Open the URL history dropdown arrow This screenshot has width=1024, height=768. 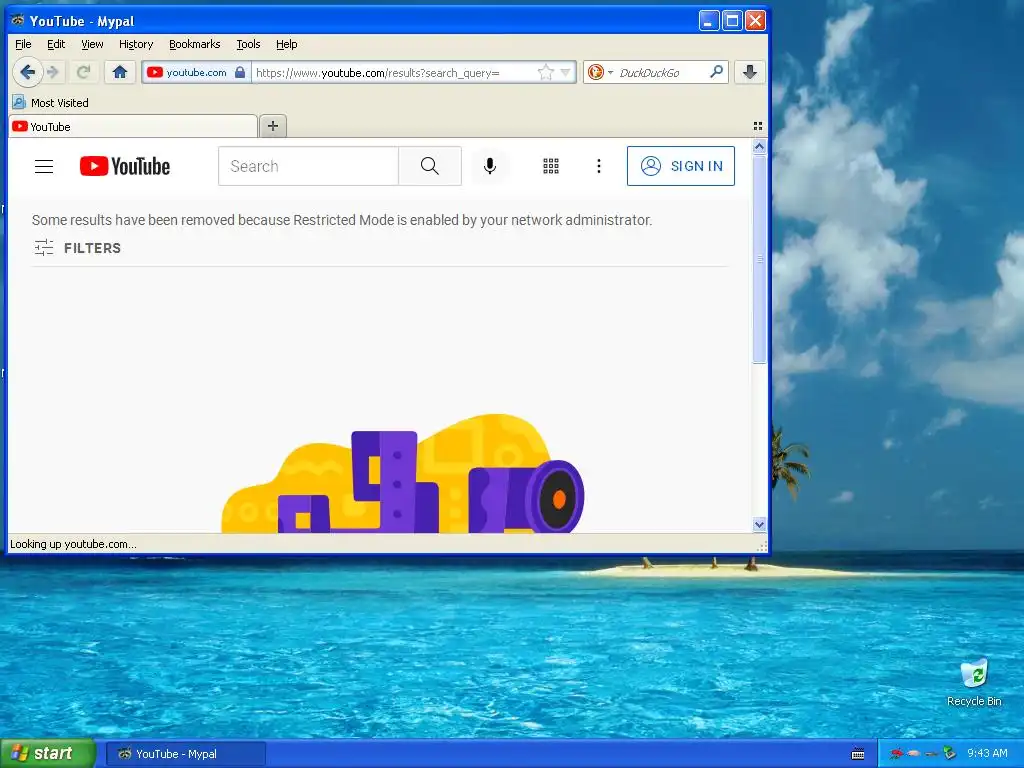(x=566, y=72)
